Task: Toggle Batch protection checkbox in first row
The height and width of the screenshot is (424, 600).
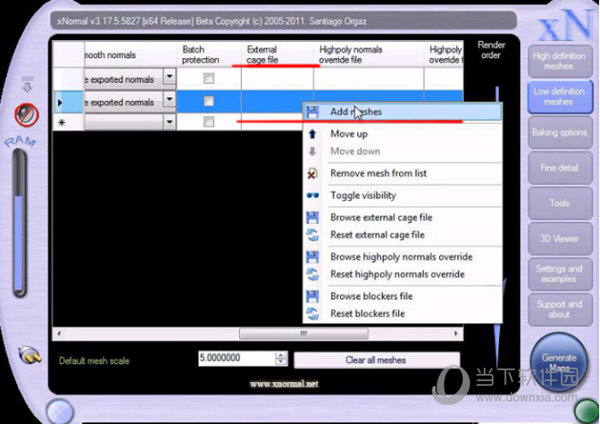Action: click(x=209, y=78)
